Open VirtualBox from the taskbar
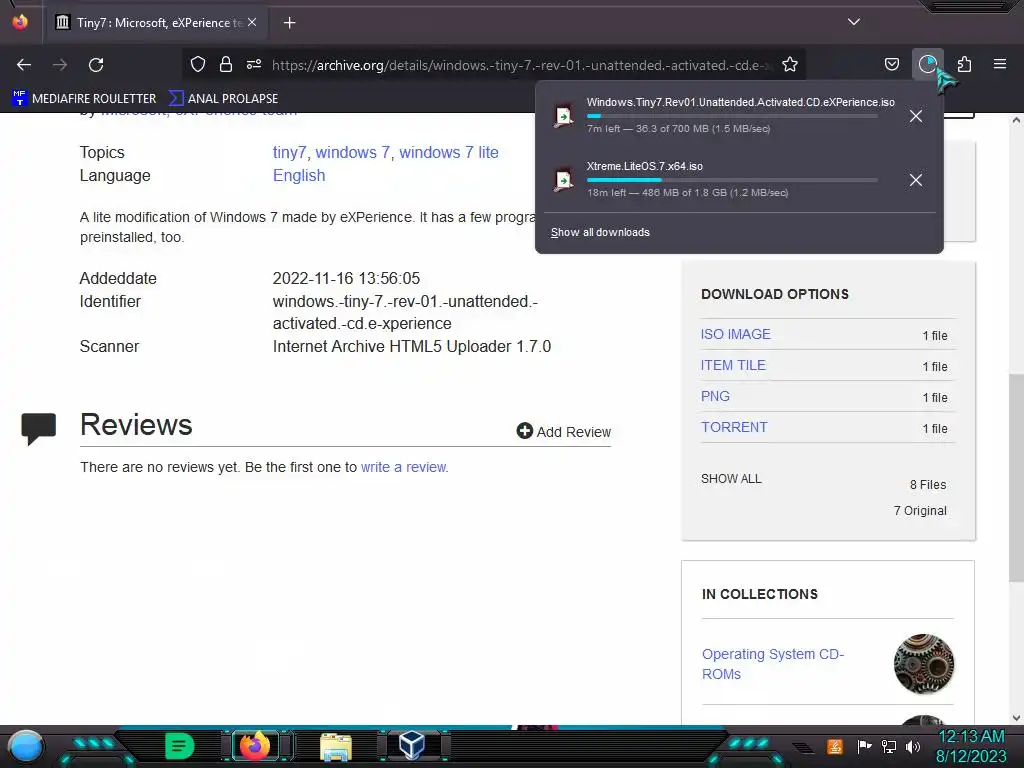Viewport: 1024px width, 768px height. click(x=412, y=745)
